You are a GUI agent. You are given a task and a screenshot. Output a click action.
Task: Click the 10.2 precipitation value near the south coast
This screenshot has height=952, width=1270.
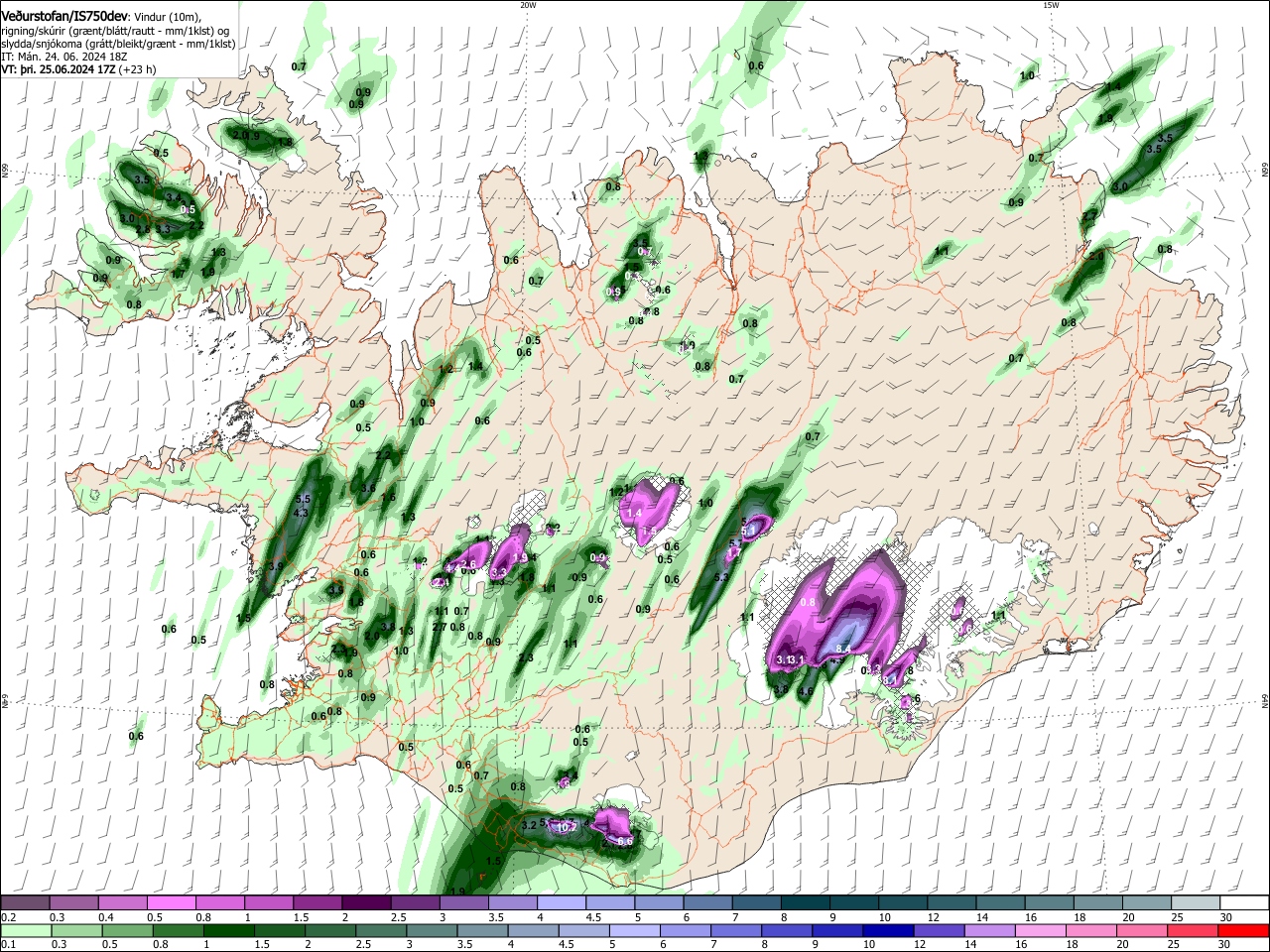pyautogui.click(x=566, y=826)
